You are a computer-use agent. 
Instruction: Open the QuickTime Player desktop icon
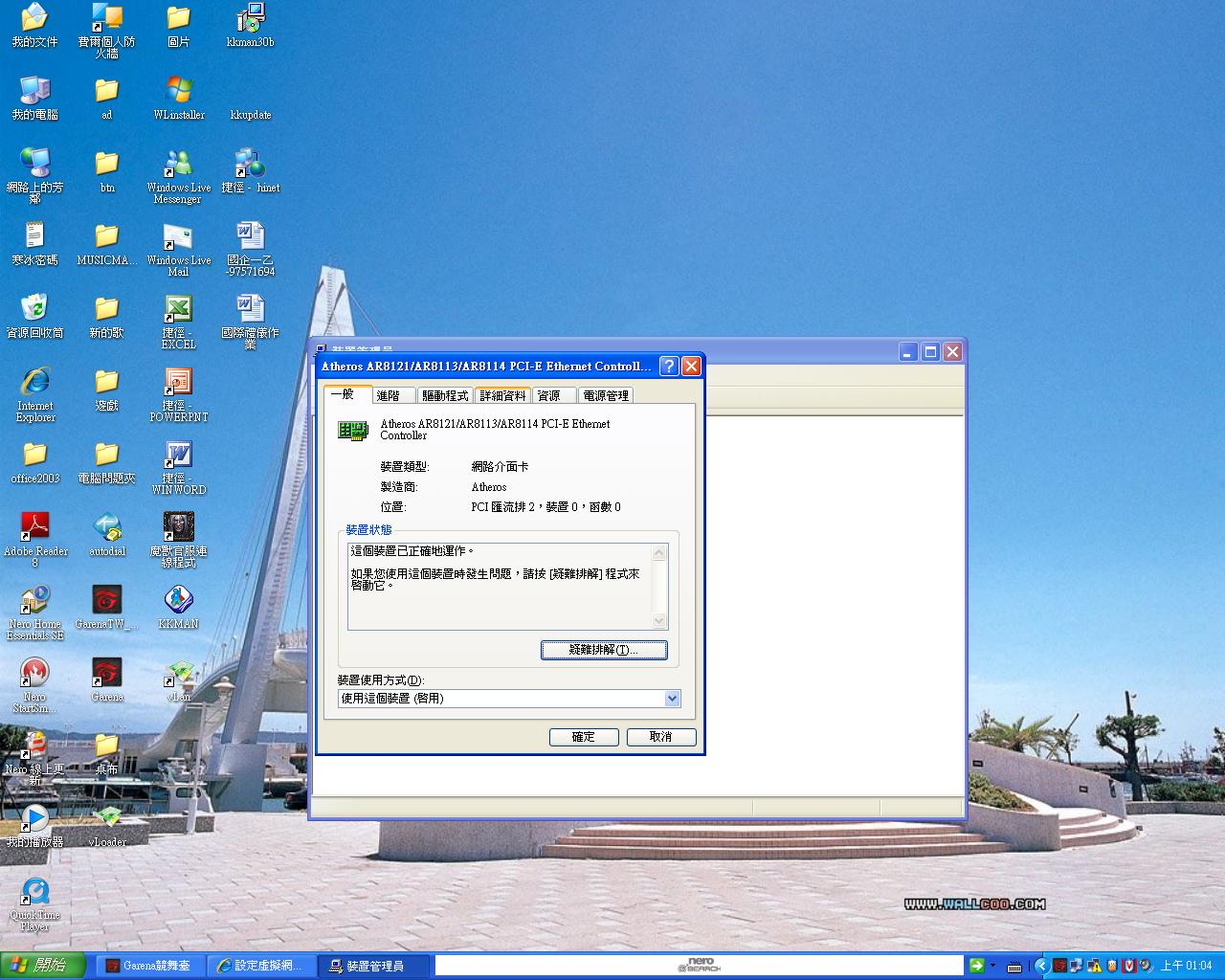pos(35,892)
